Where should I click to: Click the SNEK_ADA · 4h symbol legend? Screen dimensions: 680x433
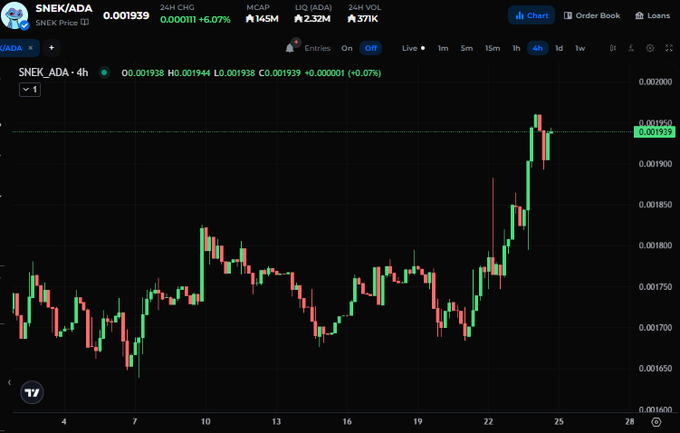tap(53, 72)
